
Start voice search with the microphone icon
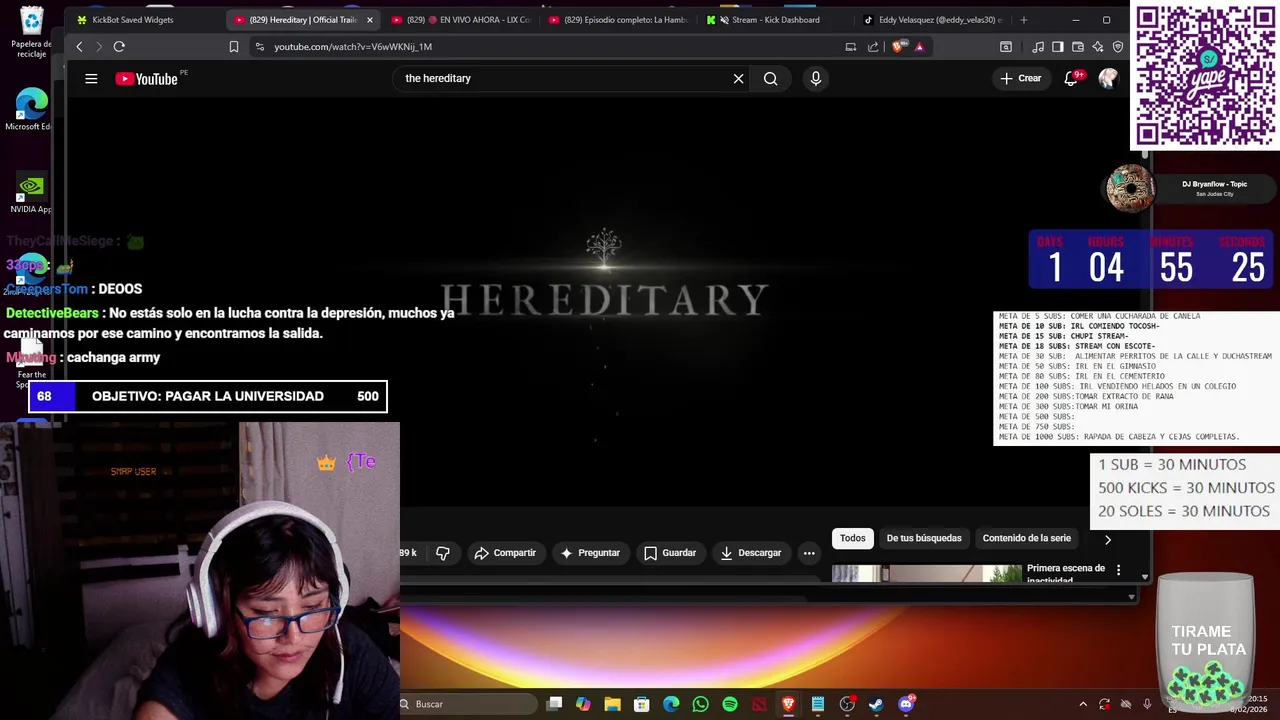click(816, 78)
